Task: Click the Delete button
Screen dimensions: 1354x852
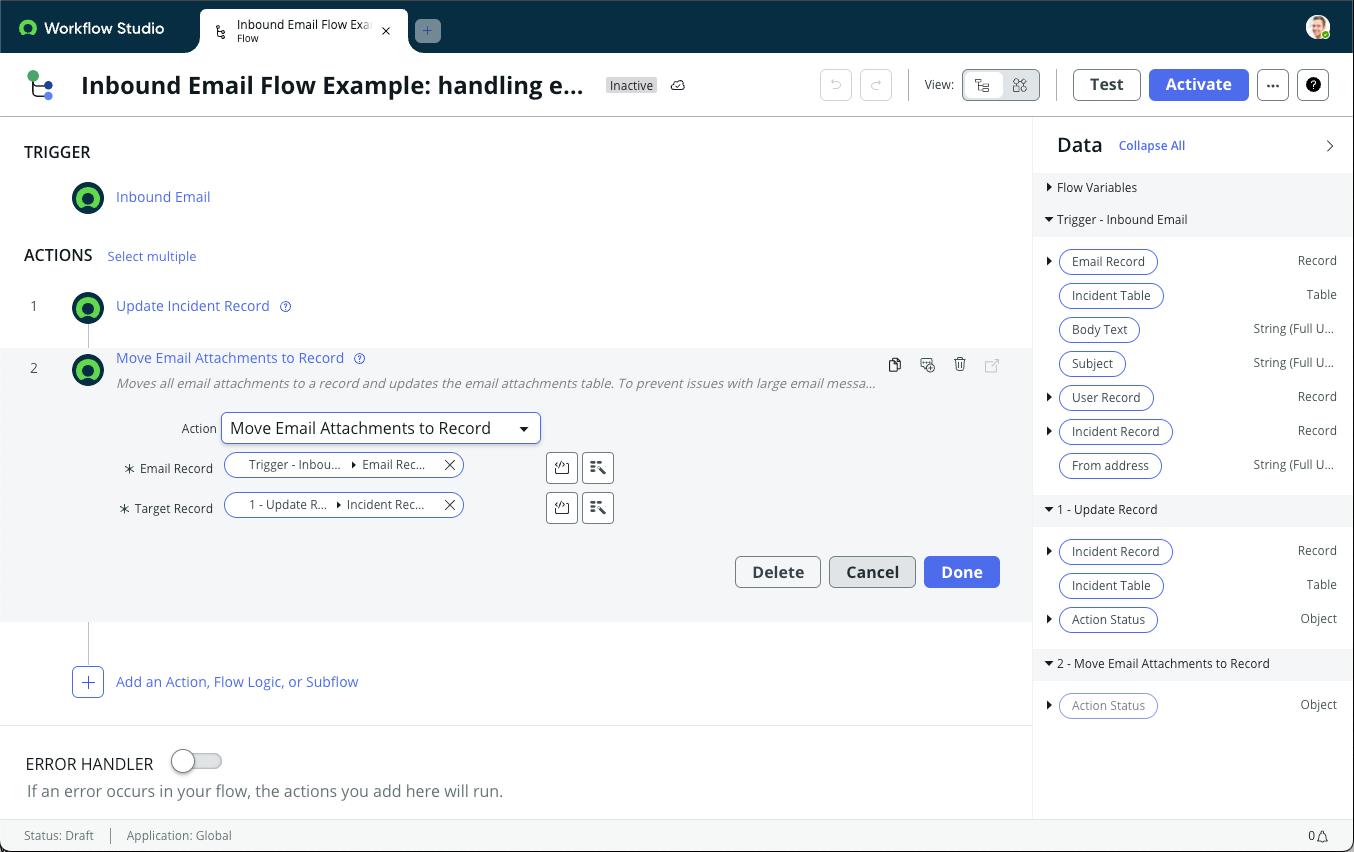Action: [x=778, y=572]
